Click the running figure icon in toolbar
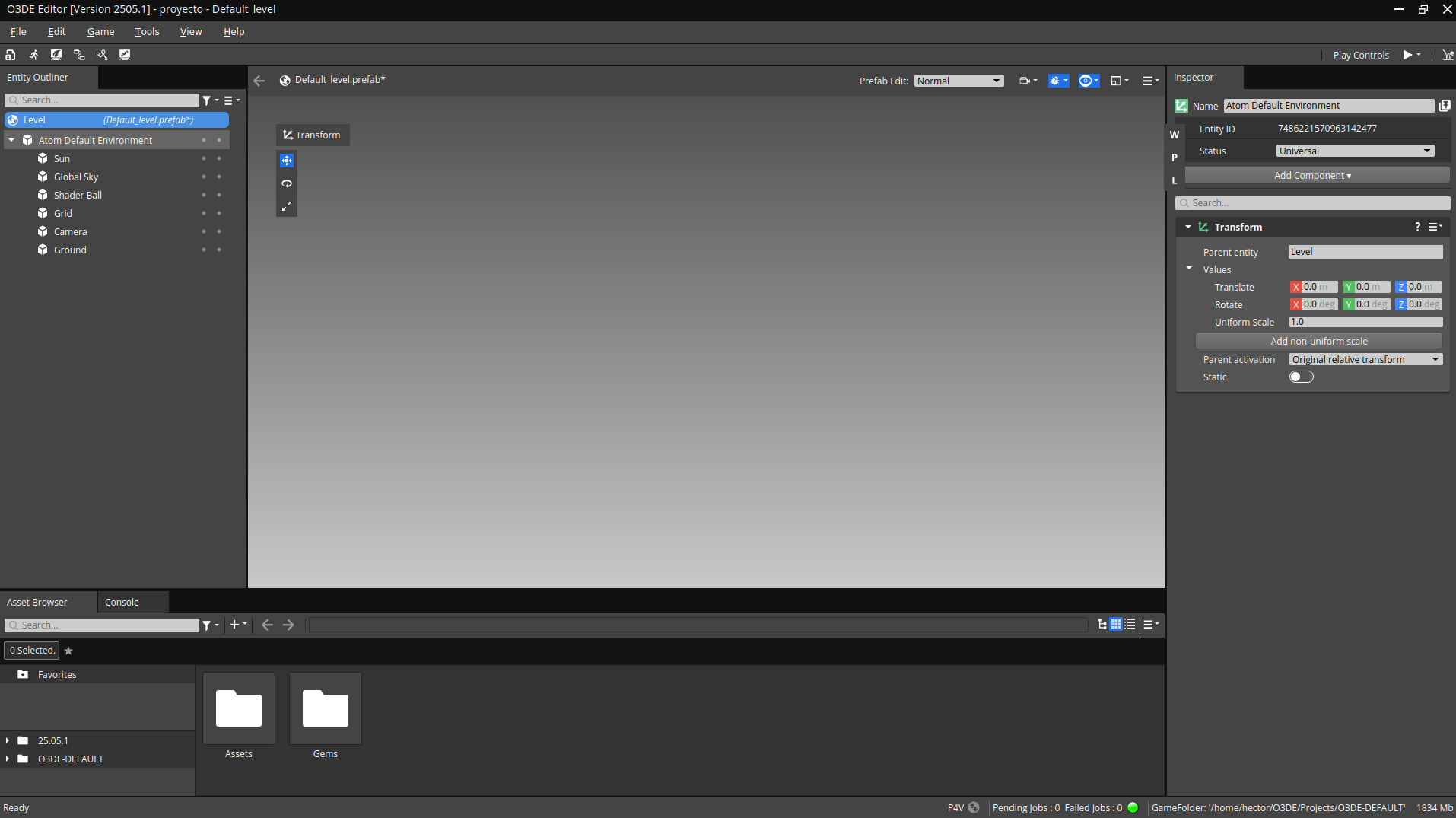Viewport: 1456px width, 818px height. [x=33, y=55]
